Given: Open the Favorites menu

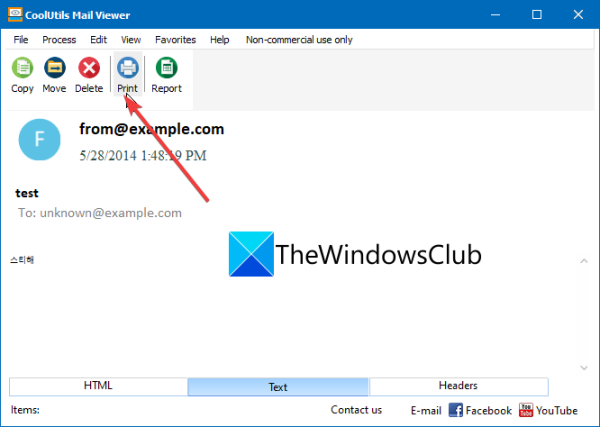Looking at the screenshot, I should (x=175, y=40).
